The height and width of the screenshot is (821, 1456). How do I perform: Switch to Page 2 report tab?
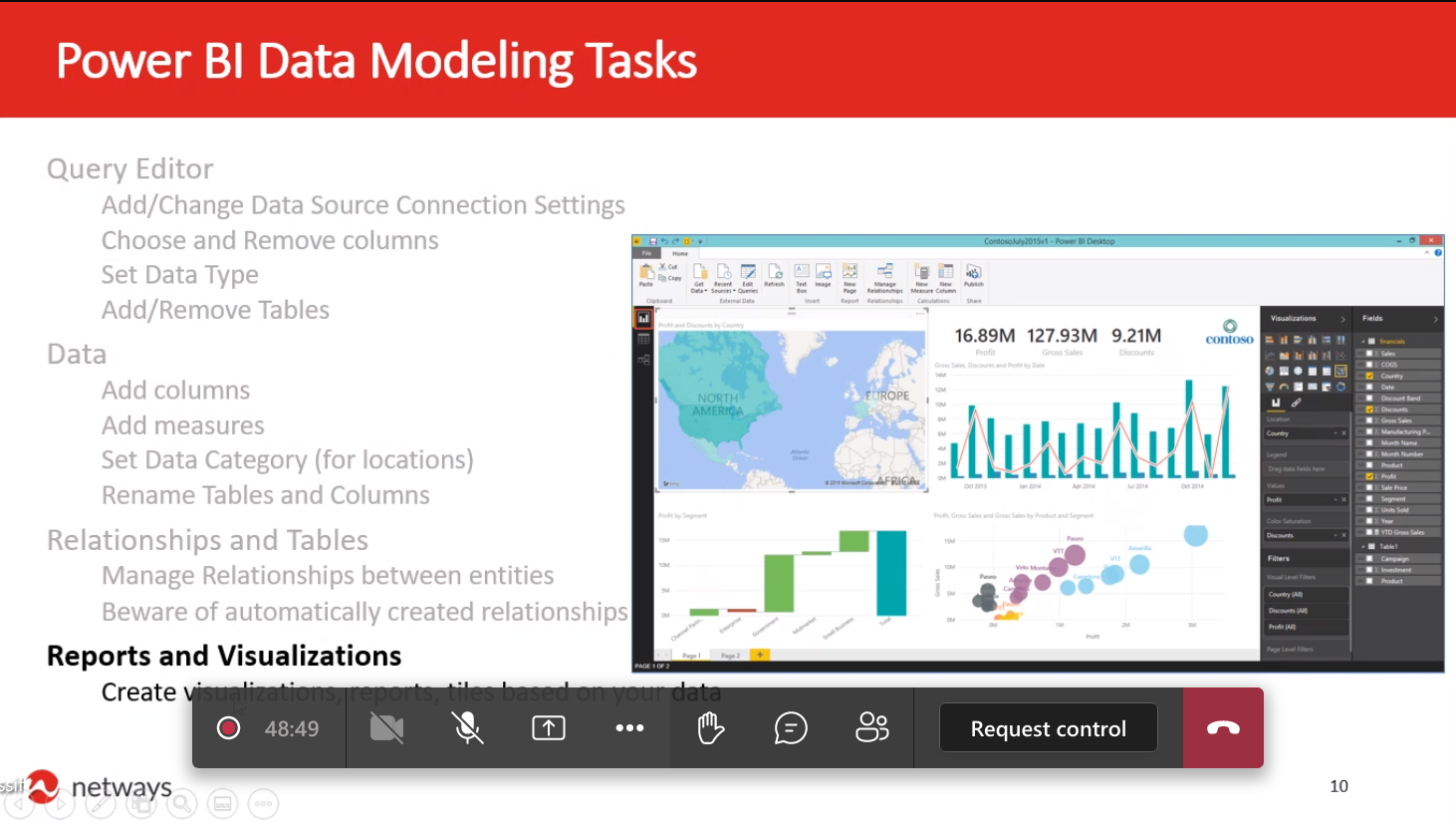(x=730, y=656)
